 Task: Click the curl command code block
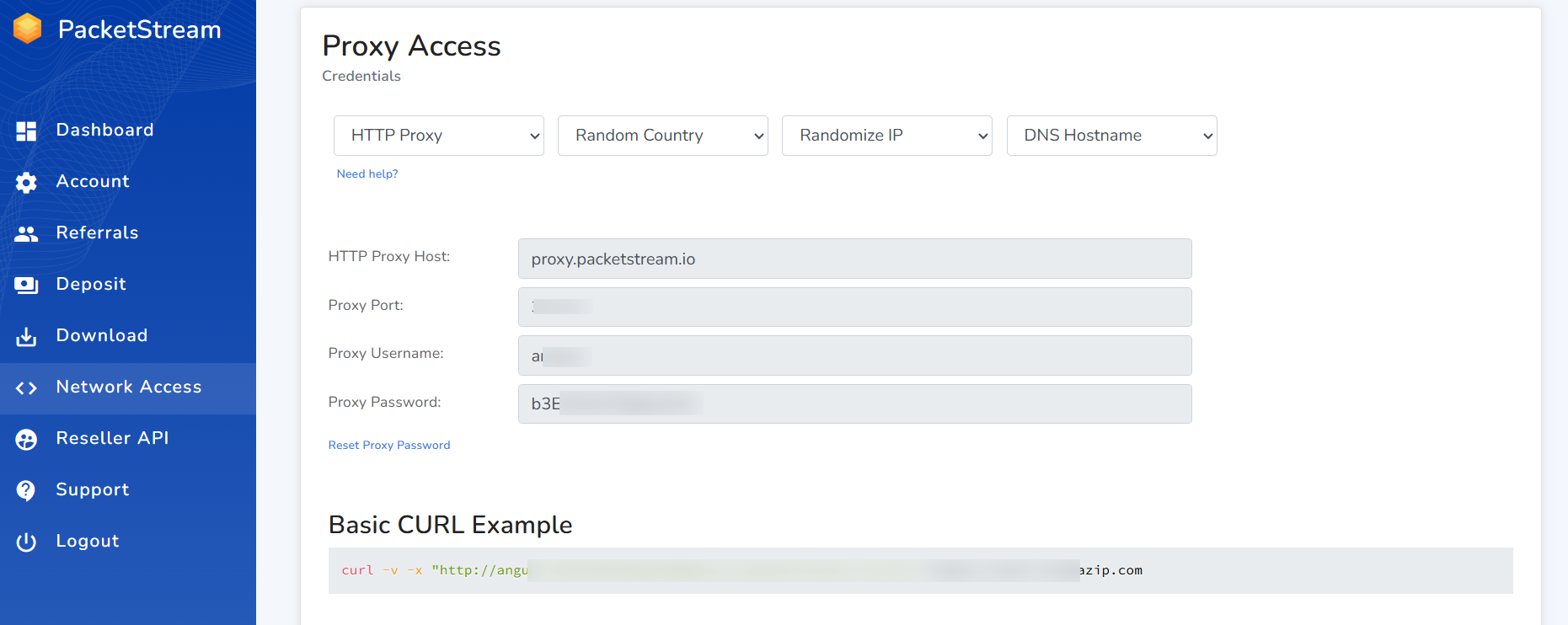pyautogui.click(x=921, y=570)
